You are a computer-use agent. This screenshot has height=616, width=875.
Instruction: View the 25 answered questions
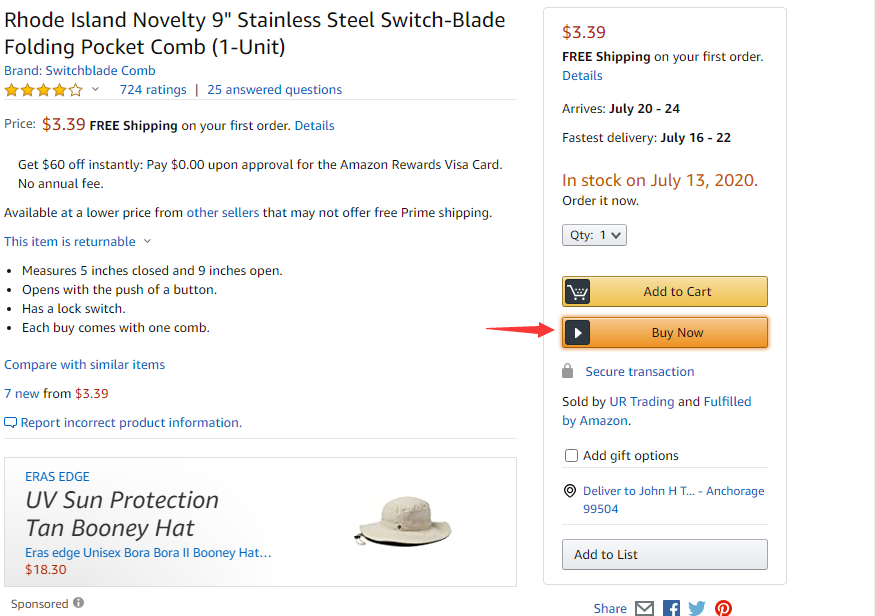click(275, 90)
